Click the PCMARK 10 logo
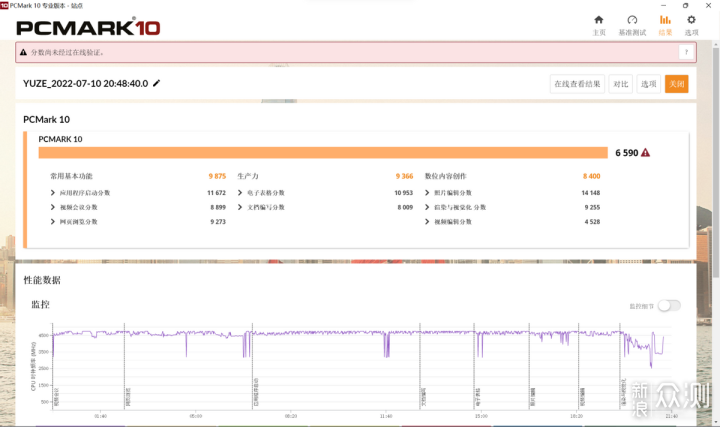Screen dimensions: 720x427 [88, 28]
